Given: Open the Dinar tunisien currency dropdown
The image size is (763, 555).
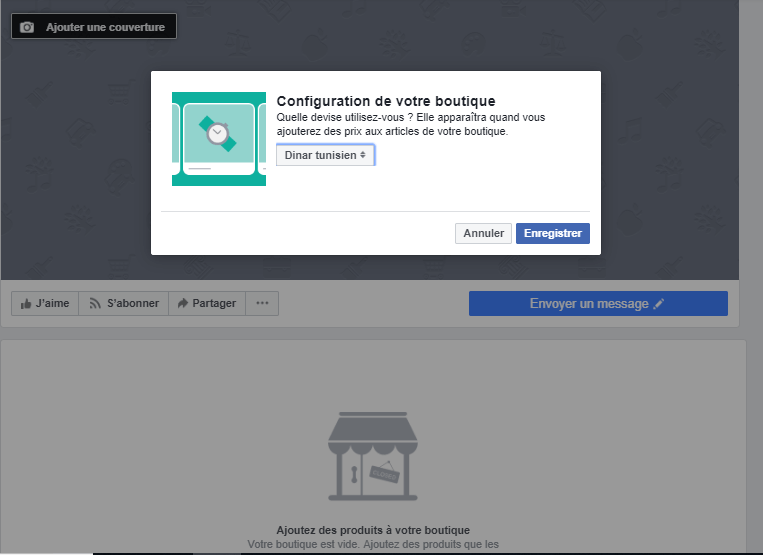Looking at the screenshot, I should tap(326, 155).
